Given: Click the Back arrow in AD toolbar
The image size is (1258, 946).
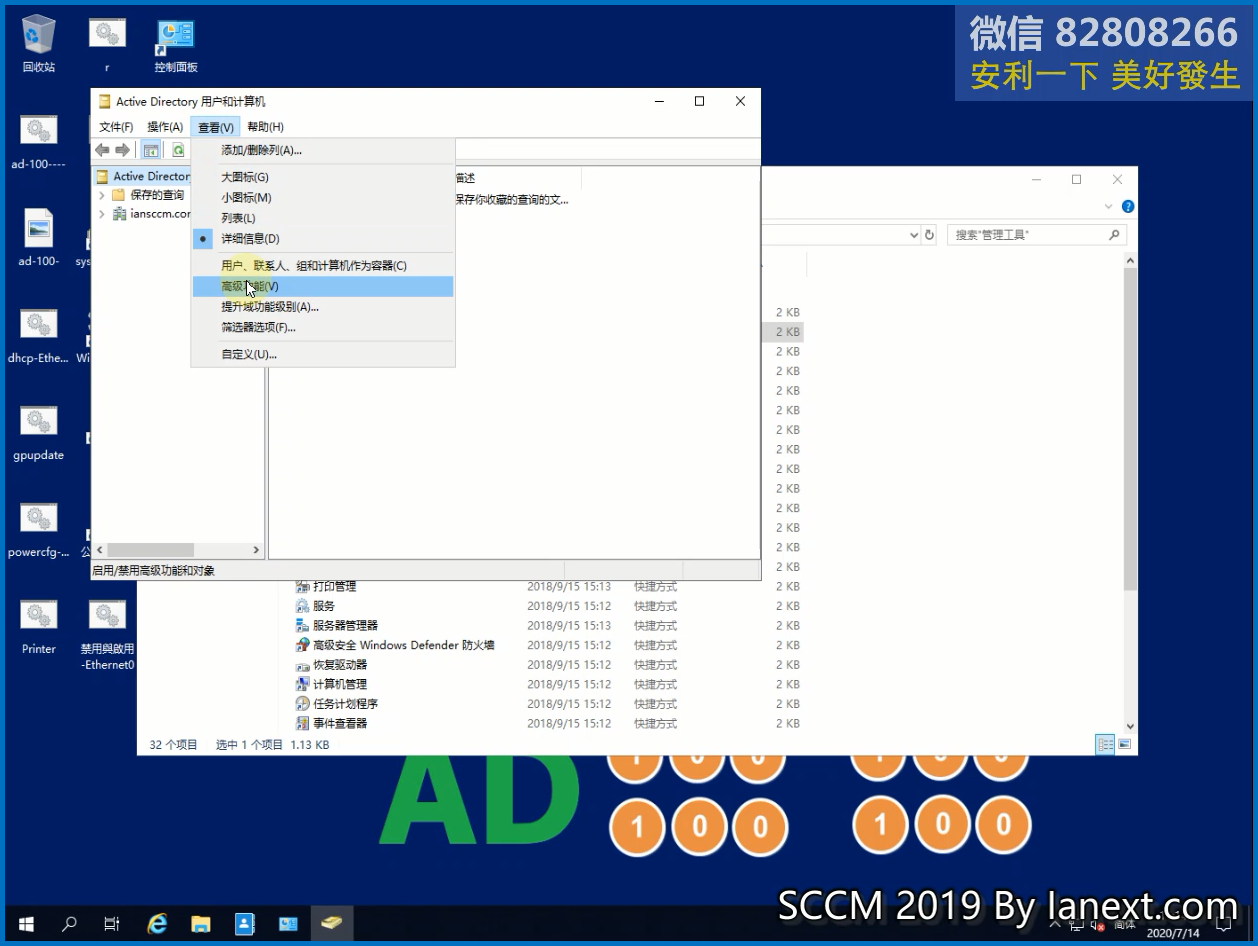Looking at the screenshot, I should 102,150.
